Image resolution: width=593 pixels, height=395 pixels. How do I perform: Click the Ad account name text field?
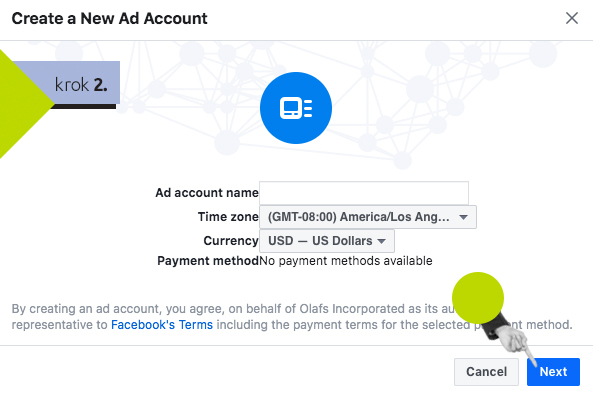(x=364, y=193)
